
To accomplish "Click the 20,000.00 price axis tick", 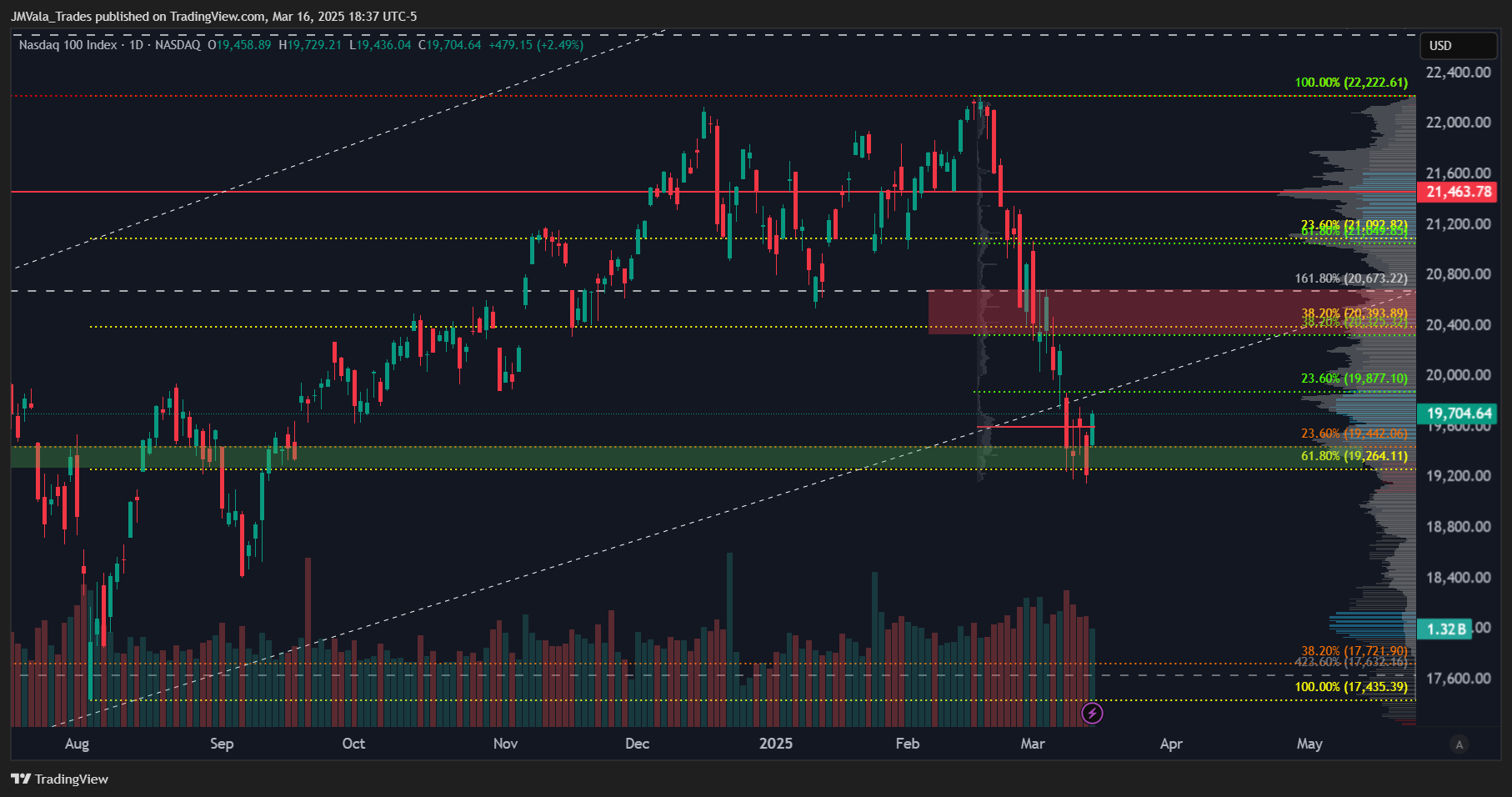I will click(1459, 375).
